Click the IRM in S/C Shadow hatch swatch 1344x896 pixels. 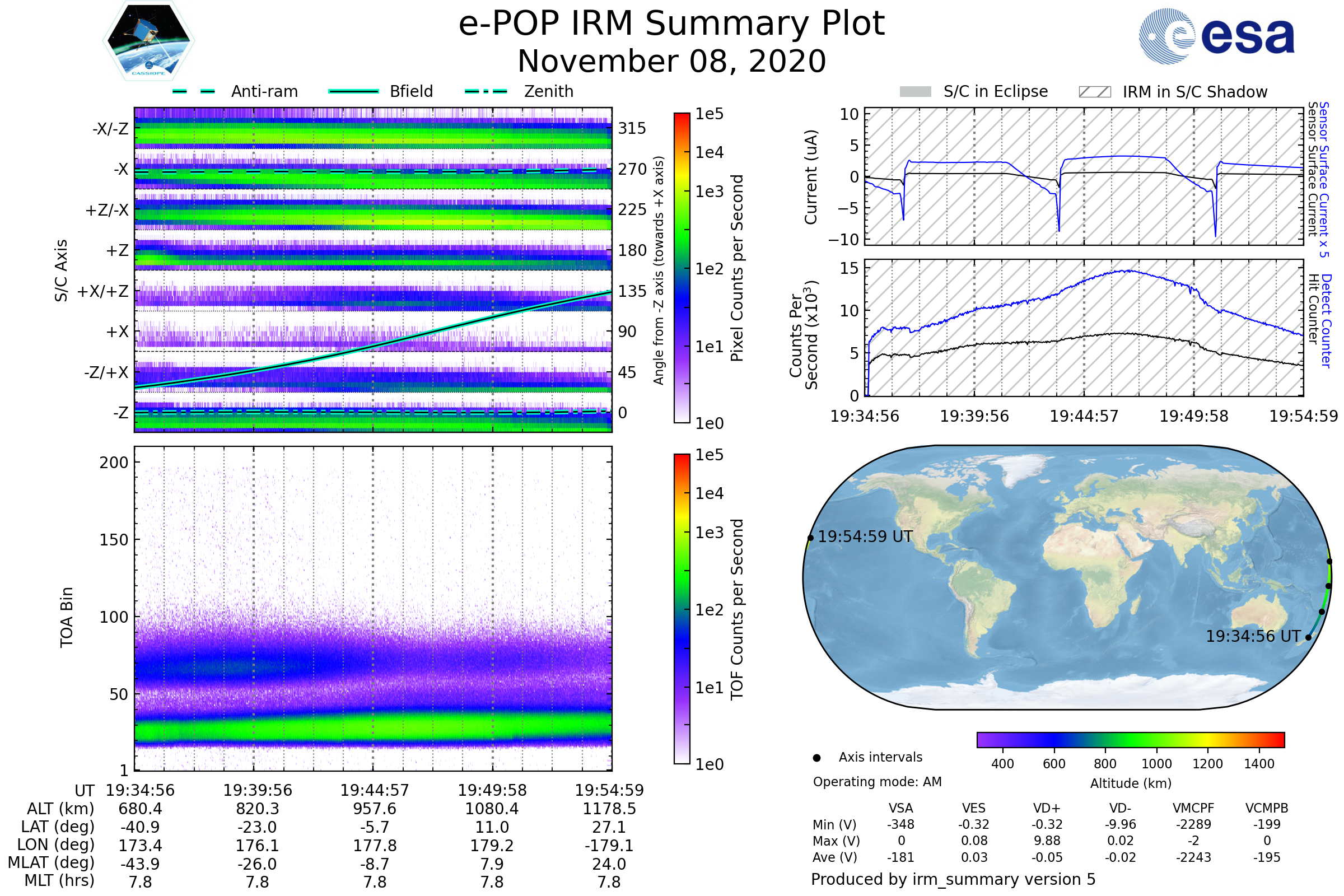point(1094,92)
